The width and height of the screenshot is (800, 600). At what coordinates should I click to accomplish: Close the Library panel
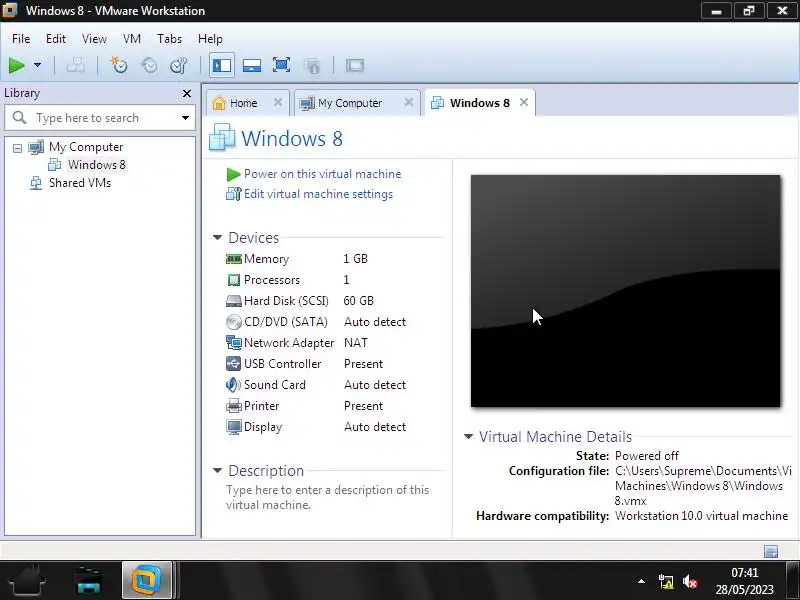click(x=187, y=93)
